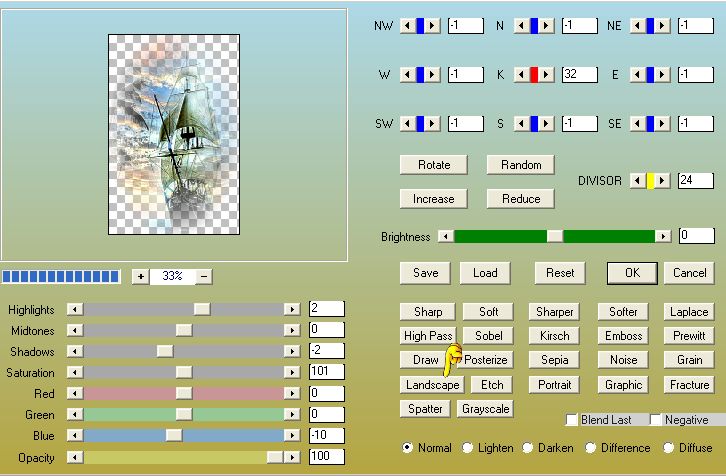Click Saturation slider left arrow
The image size is (726, 476).
point(75,372)
